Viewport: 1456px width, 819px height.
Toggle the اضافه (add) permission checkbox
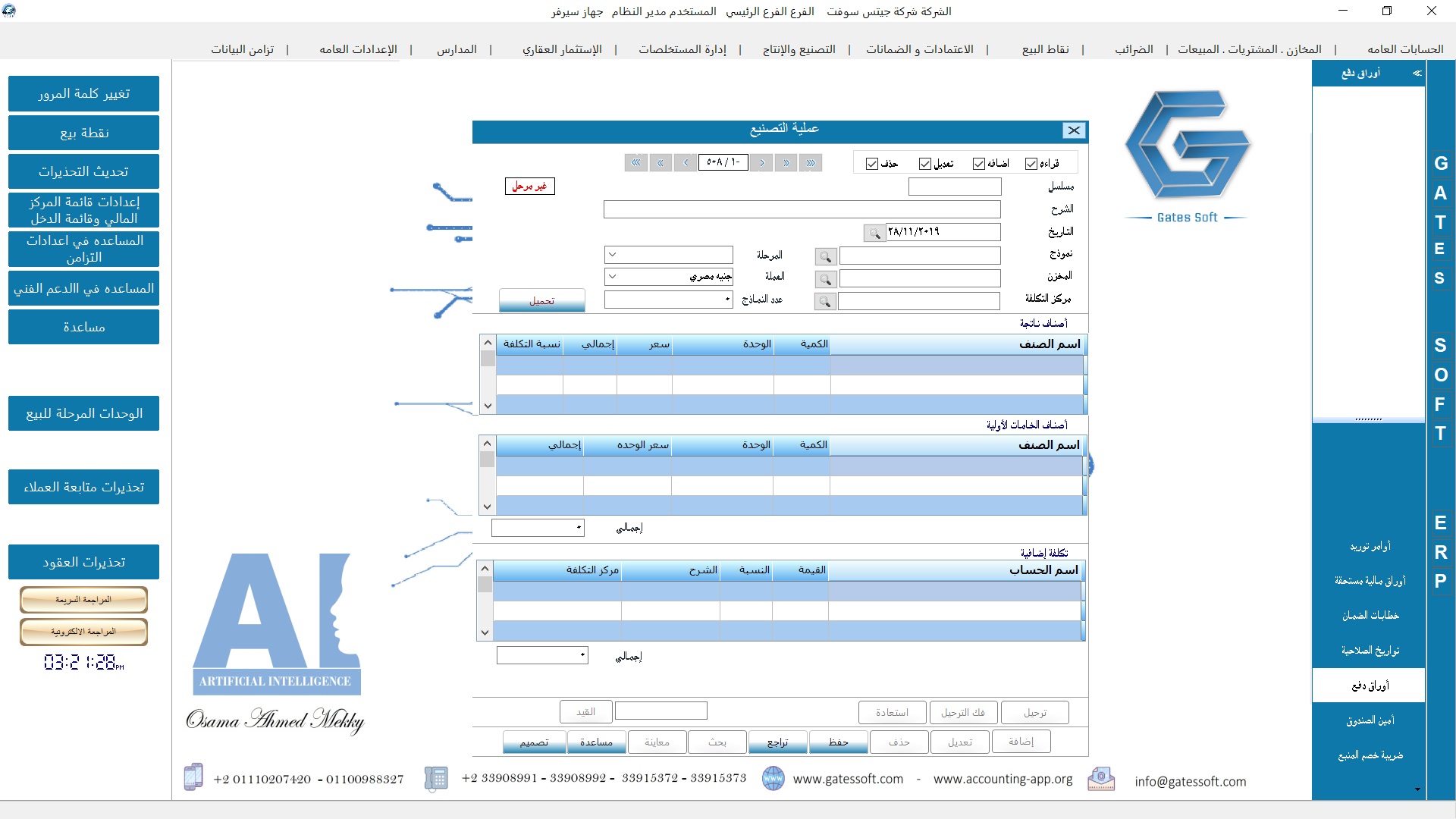[x=978, y=164]
